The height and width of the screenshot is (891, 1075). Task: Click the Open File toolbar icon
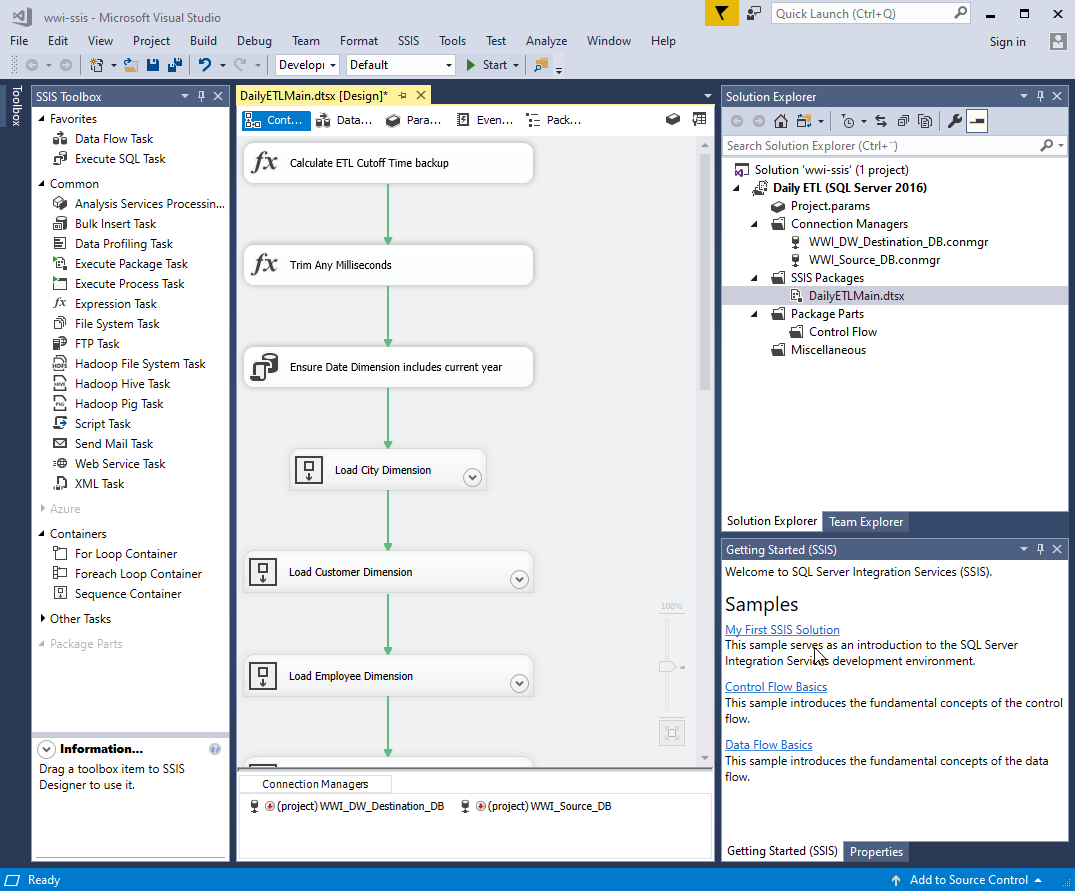(x=130, y=65)
